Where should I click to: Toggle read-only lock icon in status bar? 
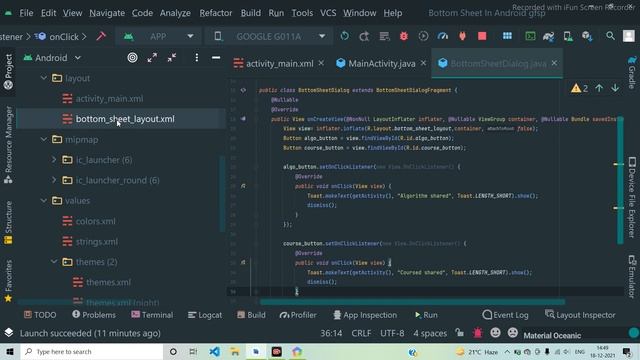click(x=460, y=333)
